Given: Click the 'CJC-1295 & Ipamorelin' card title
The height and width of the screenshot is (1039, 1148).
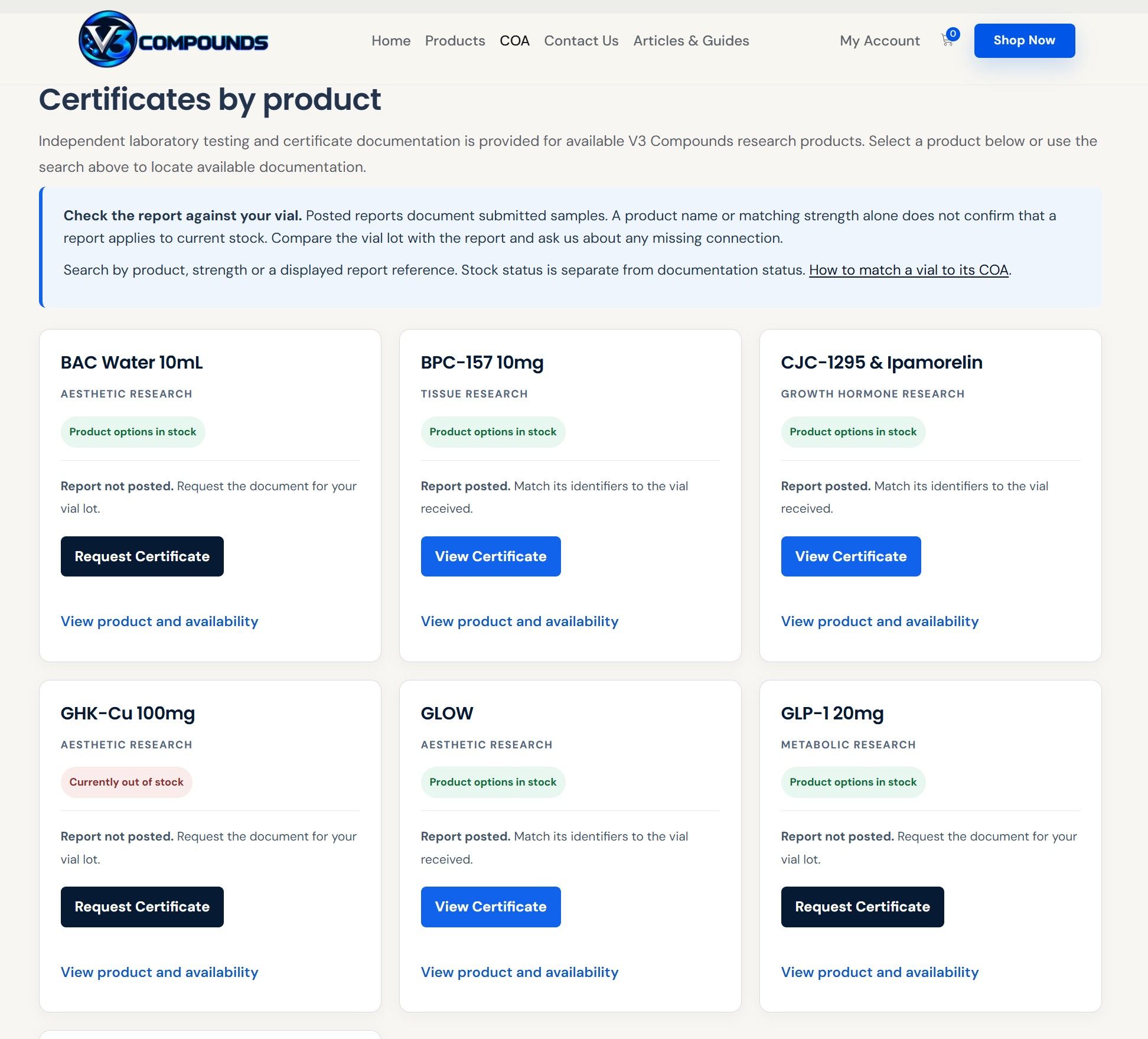Looking at the screenshot, I should 882,363.
